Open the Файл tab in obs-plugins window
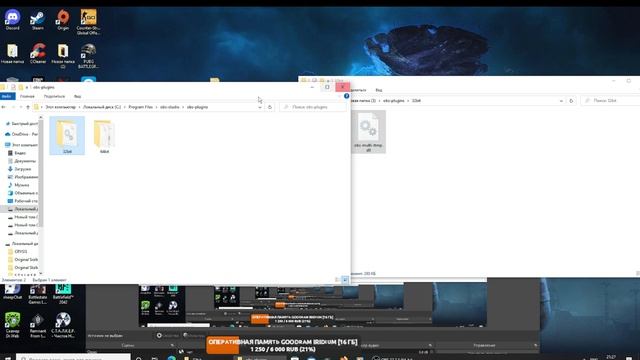 (7, 96)
